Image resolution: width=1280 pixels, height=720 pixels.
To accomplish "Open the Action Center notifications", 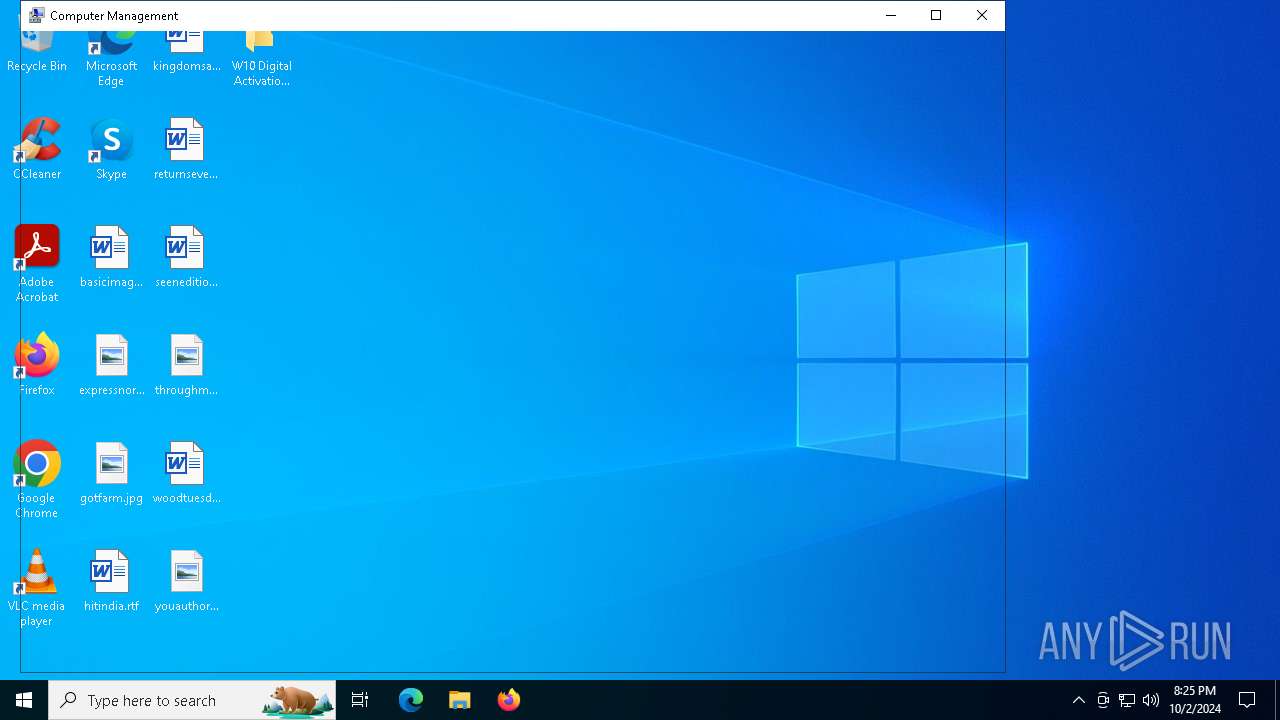I will pyautogui.click(x=1247, y=700).
